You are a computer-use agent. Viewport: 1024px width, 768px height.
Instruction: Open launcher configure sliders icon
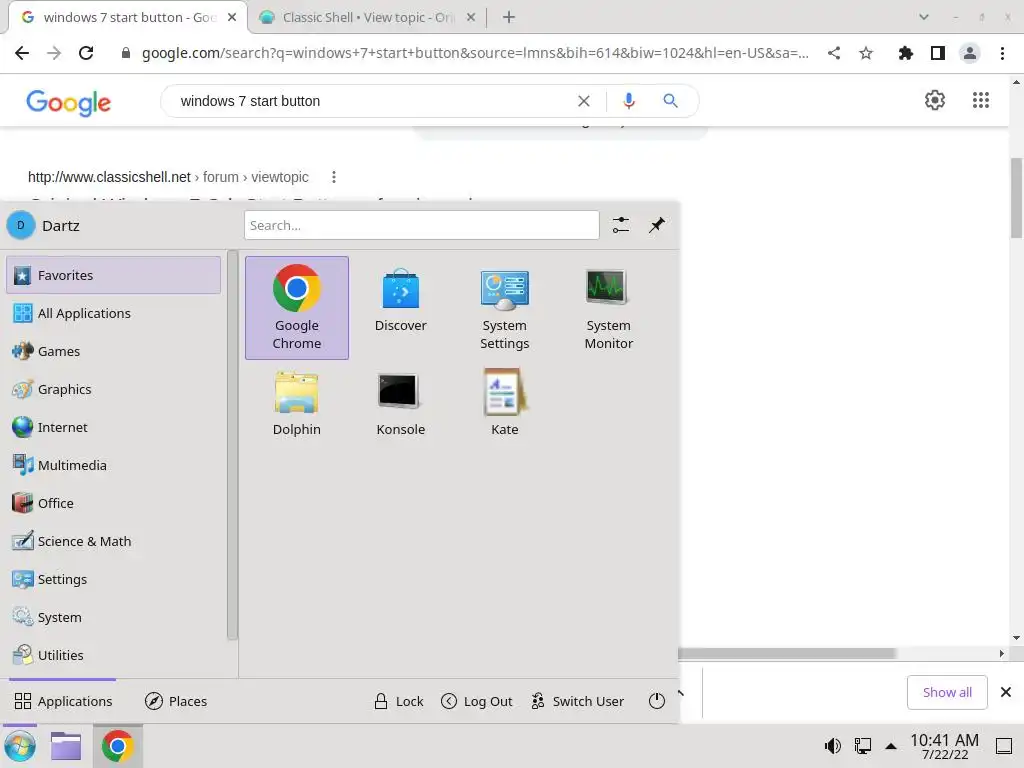[620, 225]
